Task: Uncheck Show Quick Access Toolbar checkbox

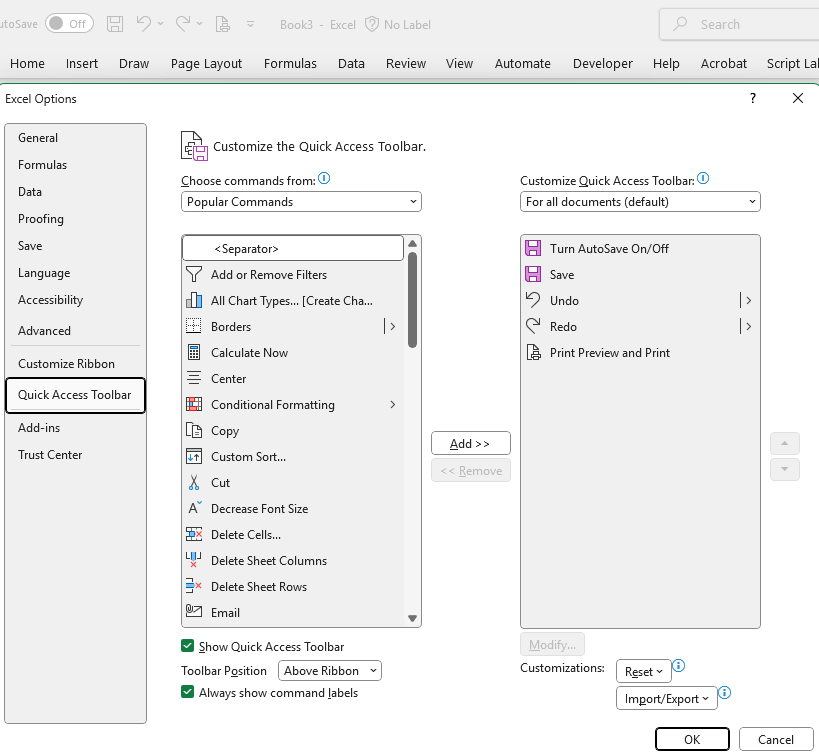Action: tap(188, 647)
